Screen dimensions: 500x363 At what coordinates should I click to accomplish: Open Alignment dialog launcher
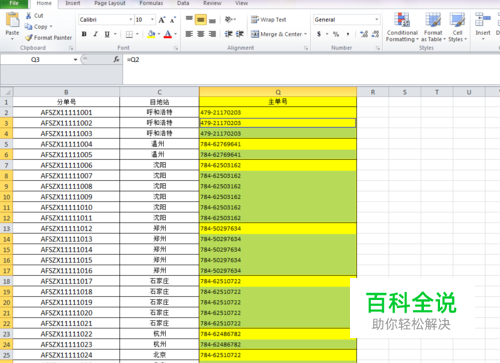[x=306, y=48]
